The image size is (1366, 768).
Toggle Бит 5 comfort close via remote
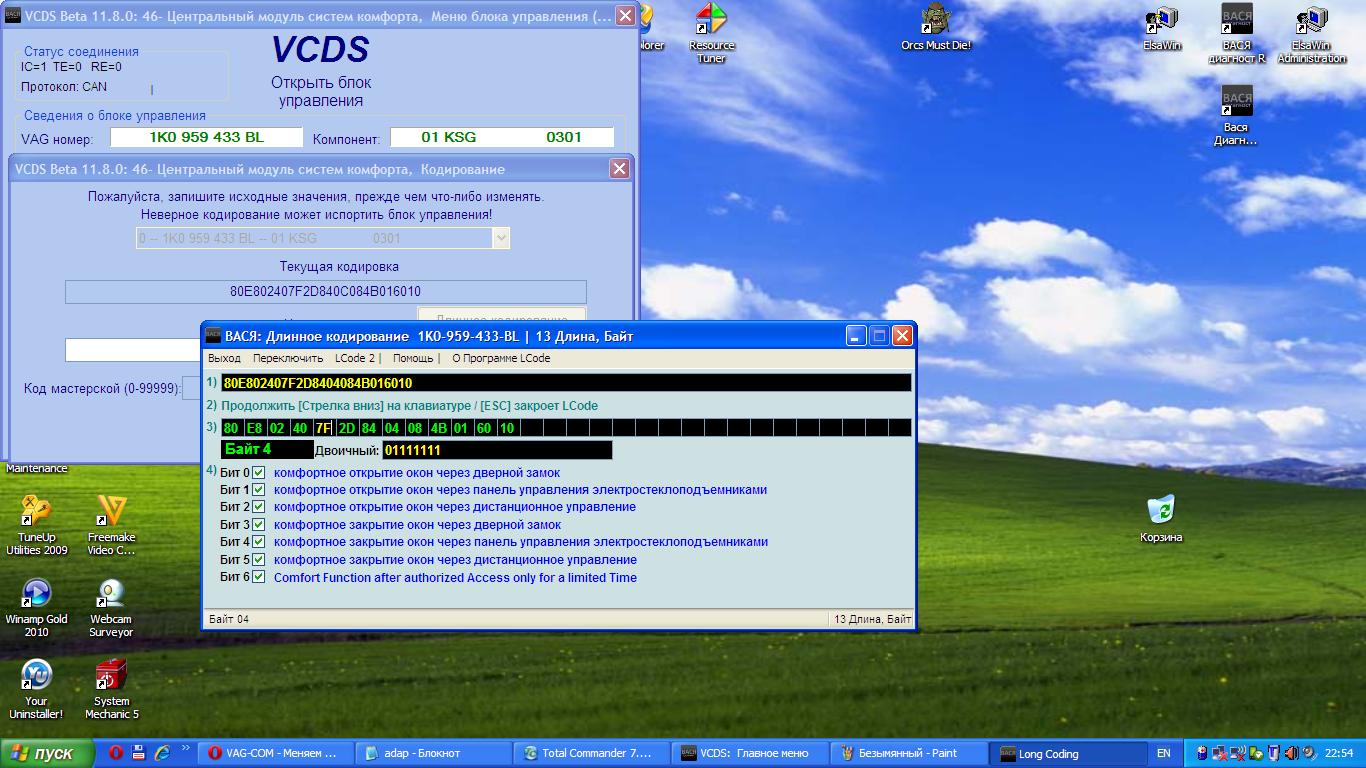click(x=259, y=560)
